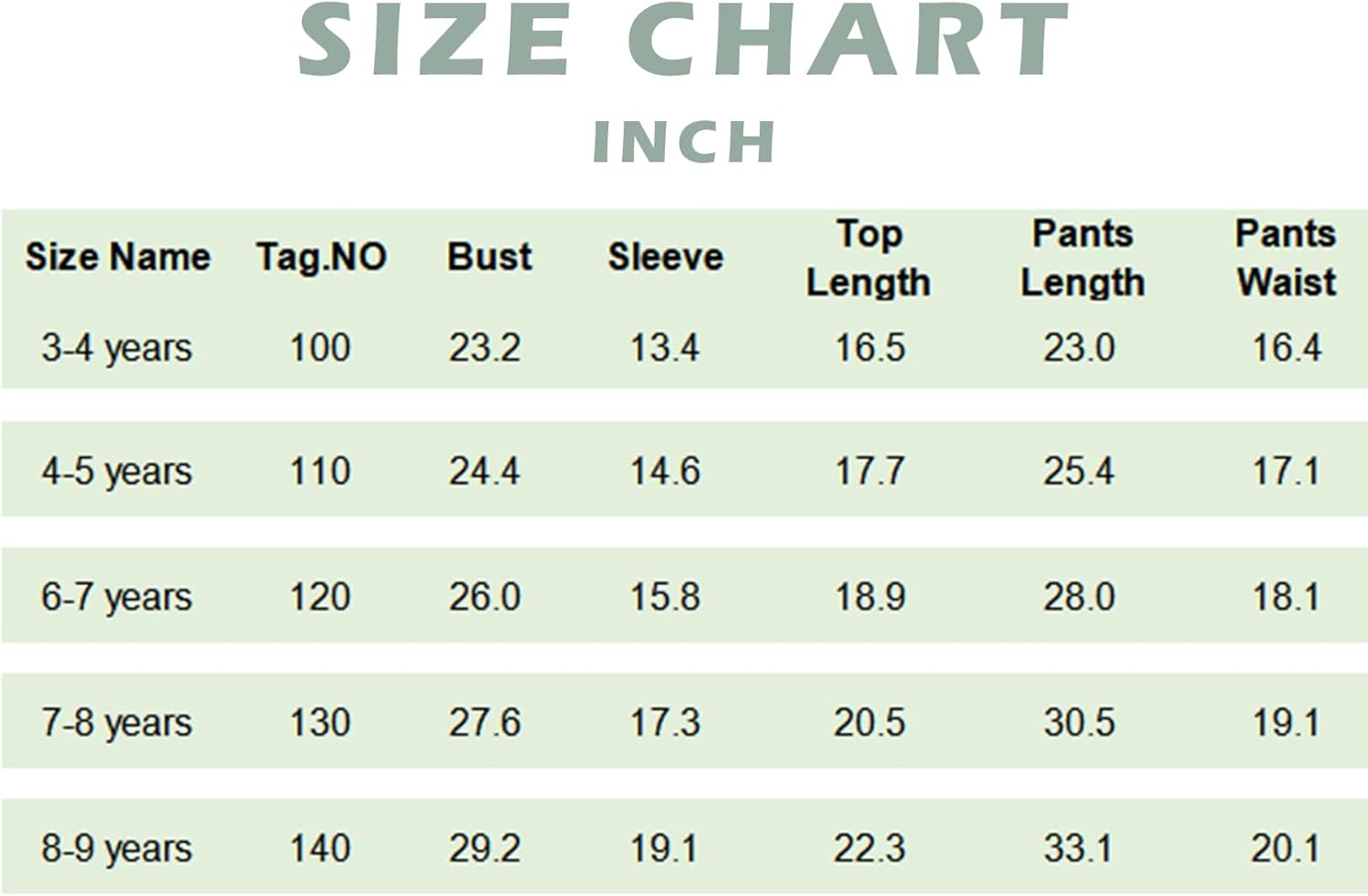Click tag number 120

pyautogui.click(x=320, y=597)
